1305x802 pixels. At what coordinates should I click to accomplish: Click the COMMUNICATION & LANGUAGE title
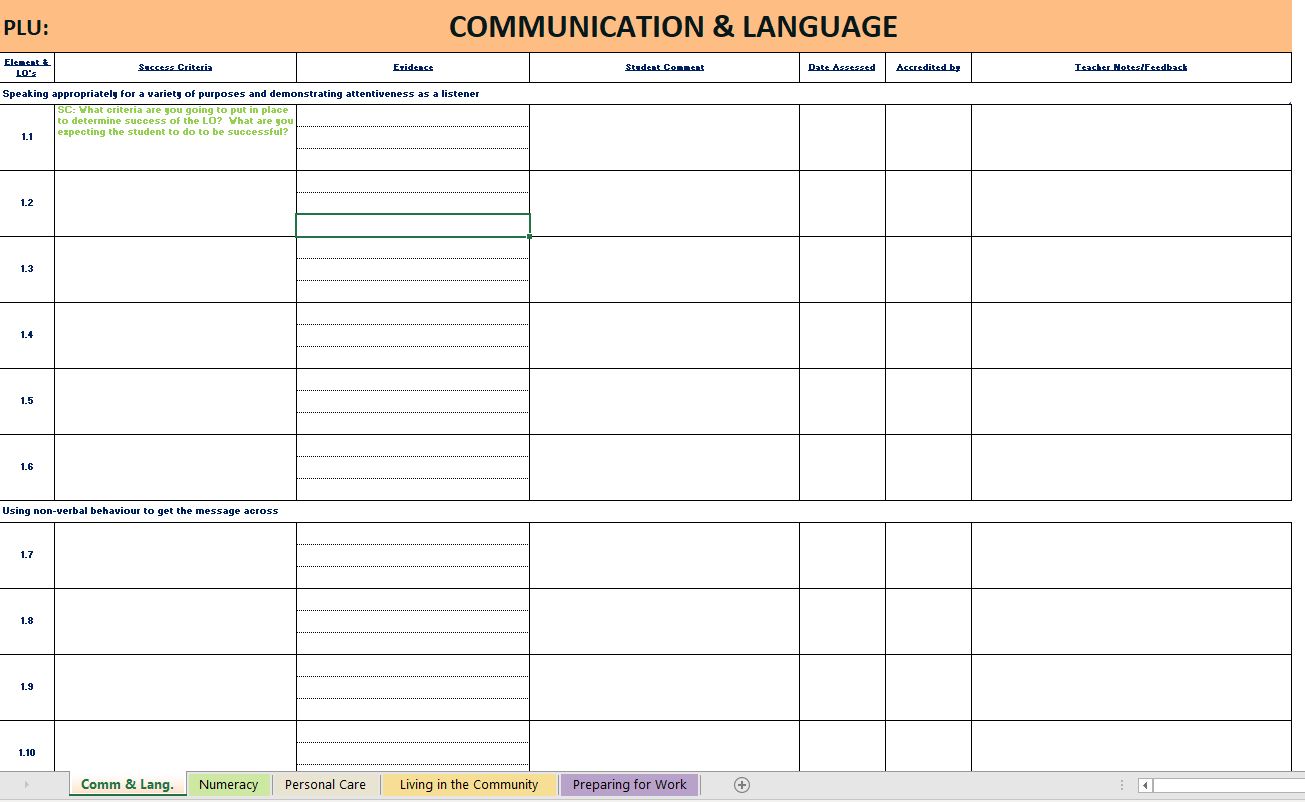click(673, 26)
